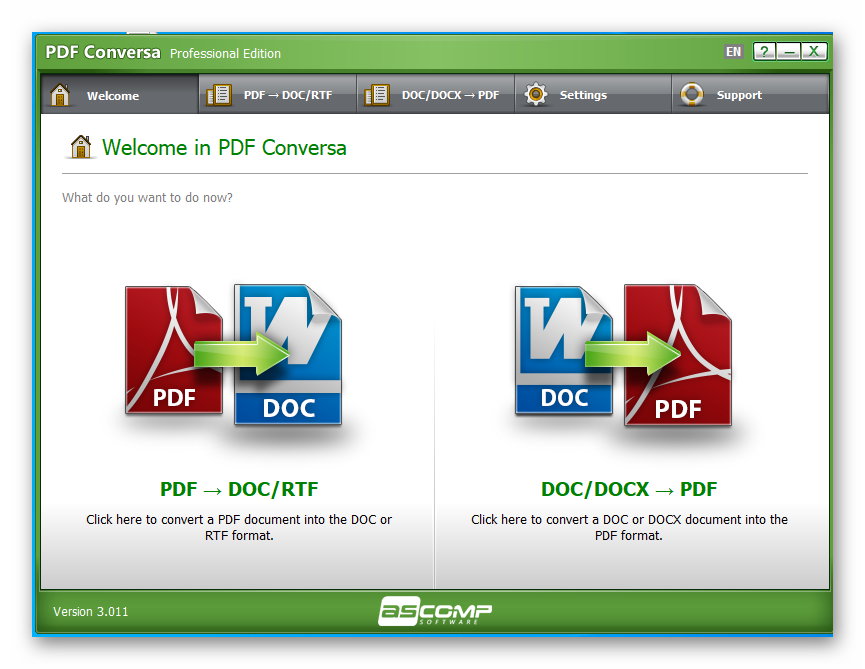Image resolution: width=865 pixels, height=669 pixels.
Task: Close the PDF Conversa window
Action: point(814,52)
